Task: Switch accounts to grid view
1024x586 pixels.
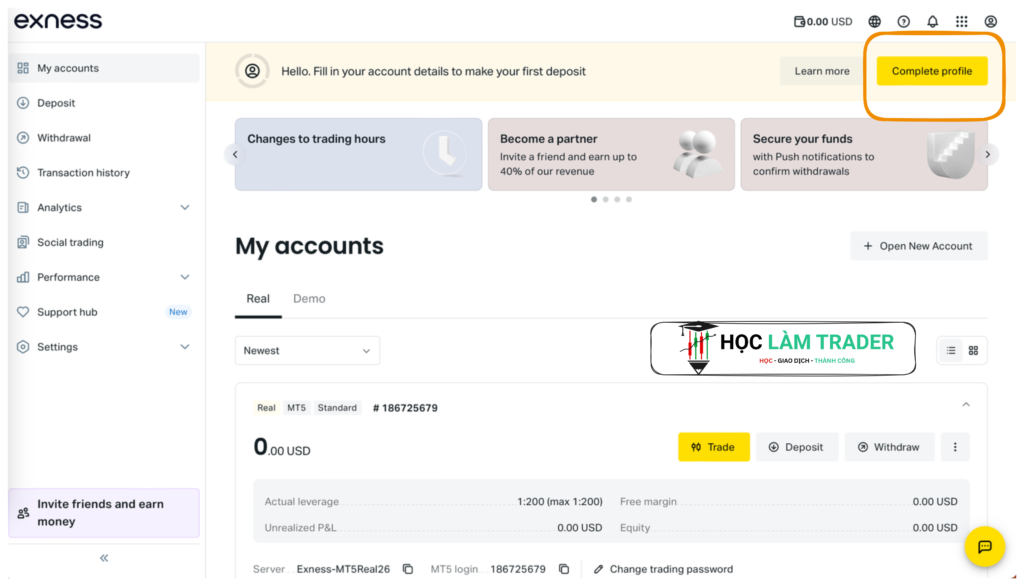Action: [974, 351]
